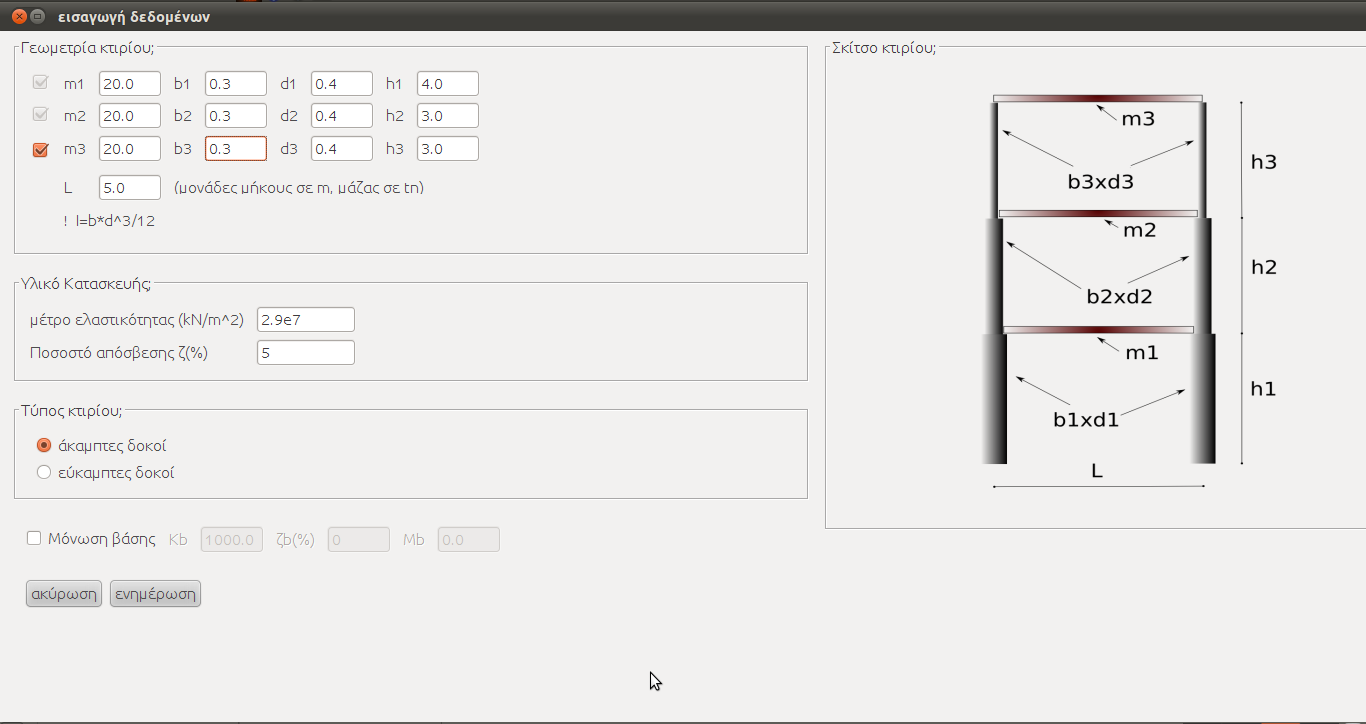Focus the b3 width field
The height and width of the screenshot is (724, 1366).
click(236, 149)
